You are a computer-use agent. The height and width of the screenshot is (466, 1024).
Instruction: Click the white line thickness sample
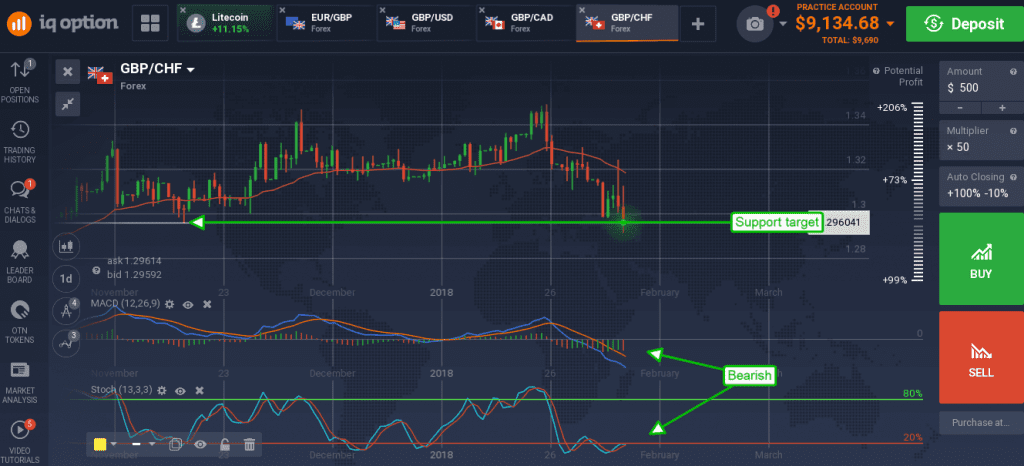click(137, 444)
